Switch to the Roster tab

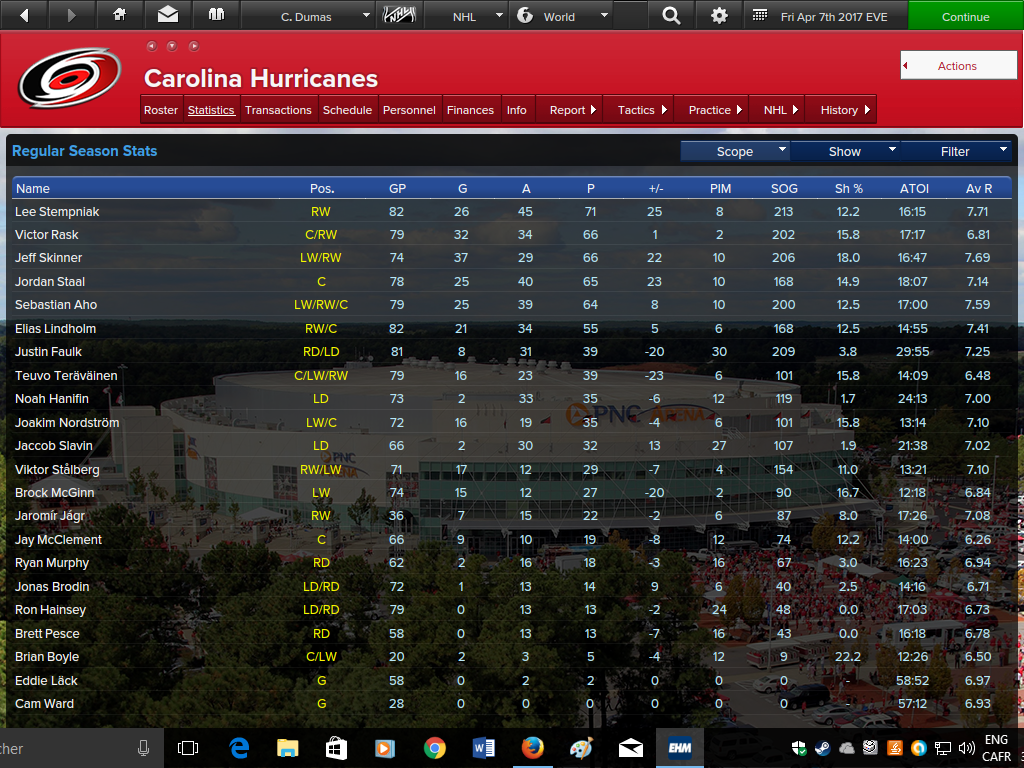pos(161,110)
